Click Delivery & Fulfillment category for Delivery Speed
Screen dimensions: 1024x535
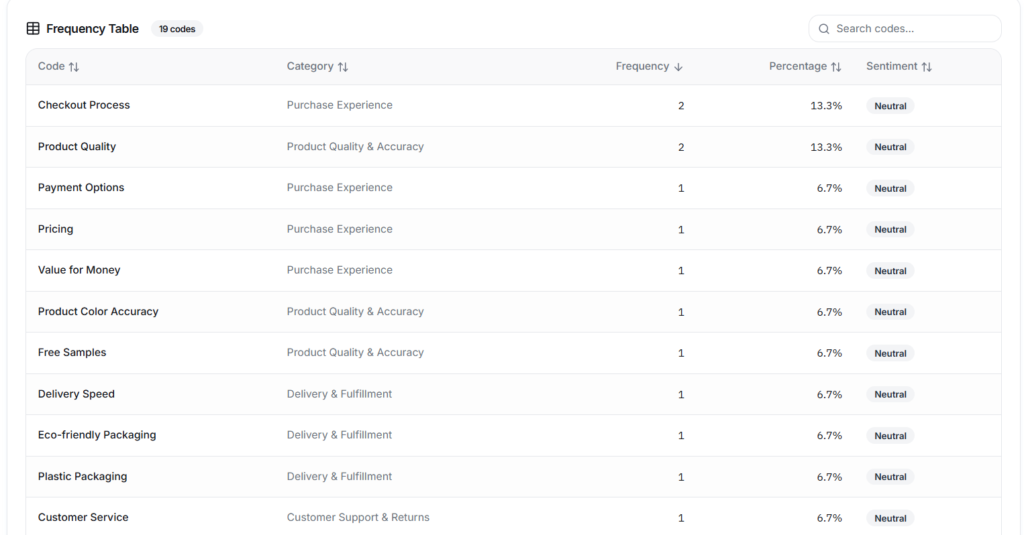339,394
